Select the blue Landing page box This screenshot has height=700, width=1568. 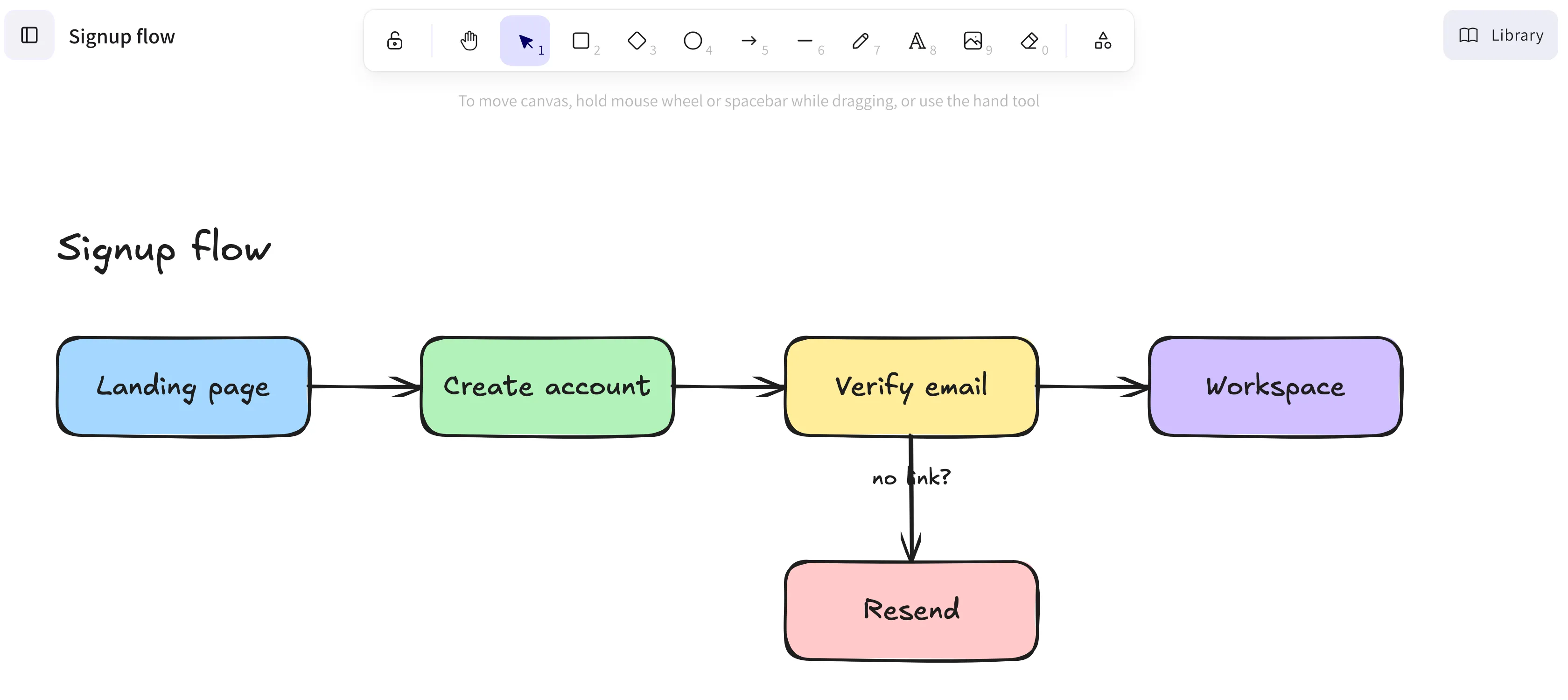pos(183,386)
